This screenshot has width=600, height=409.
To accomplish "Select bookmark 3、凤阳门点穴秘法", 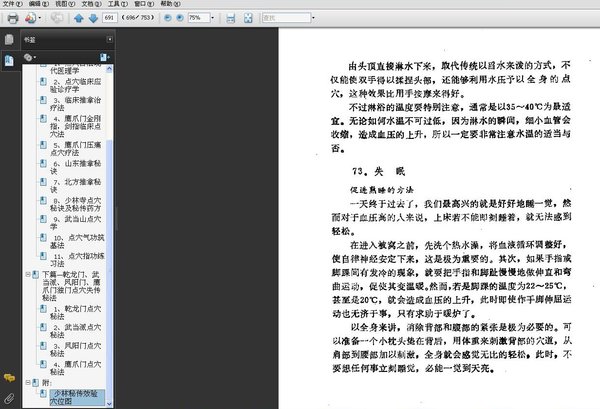I will [x=75, y=349].
